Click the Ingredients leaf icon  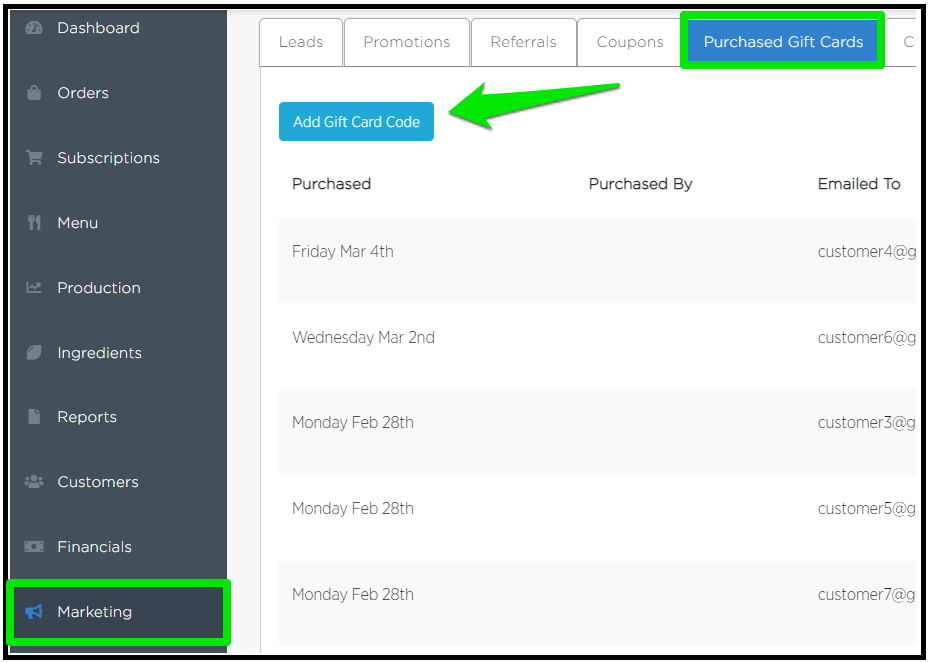pos(34,353)
